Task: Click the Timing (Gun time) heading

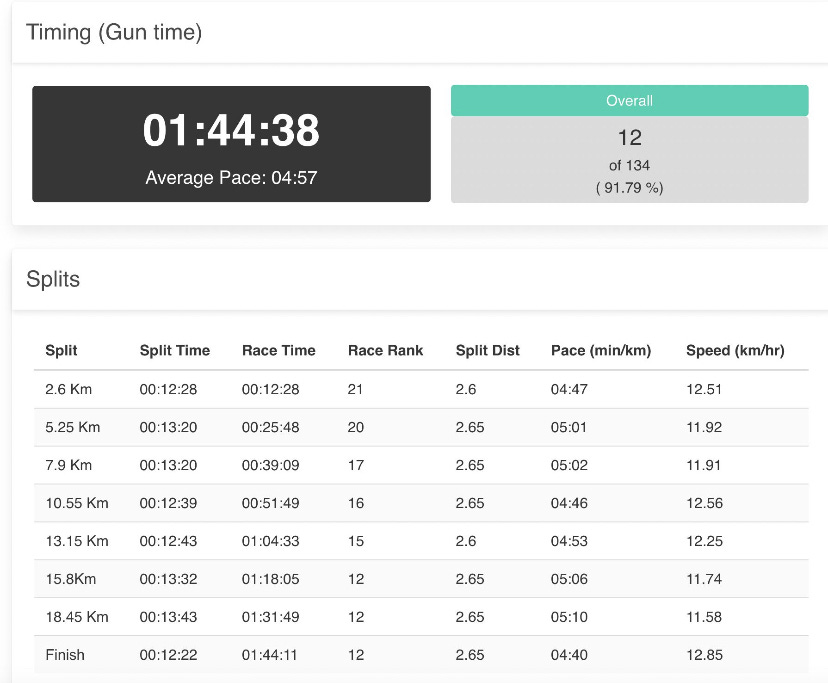Action: click(114, 32)
